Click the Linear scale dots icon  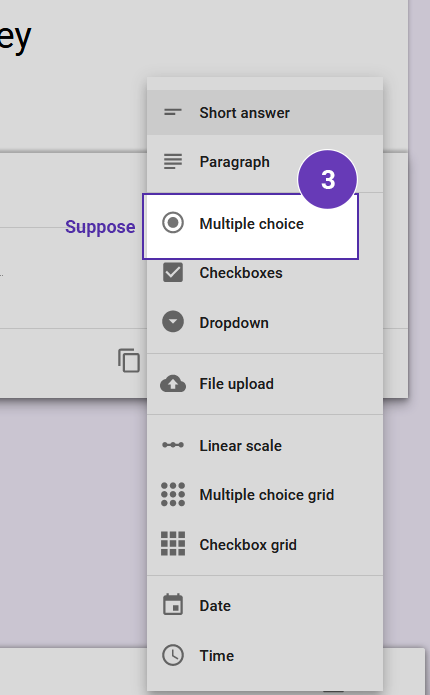(x=173, y=445)
